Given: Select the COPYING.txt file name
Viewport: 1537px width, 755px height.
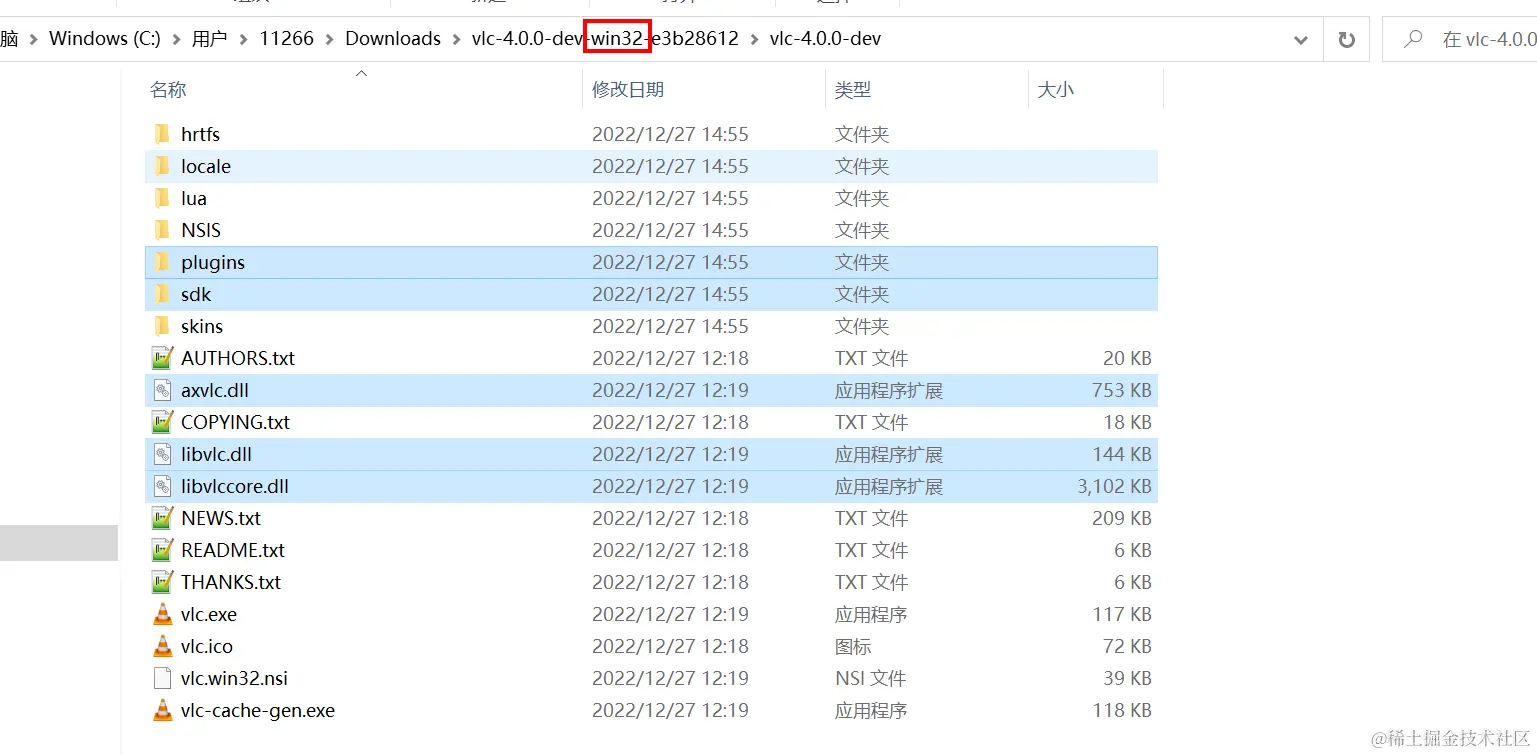Looking at the screenshot, I should (x=235, y=422).
